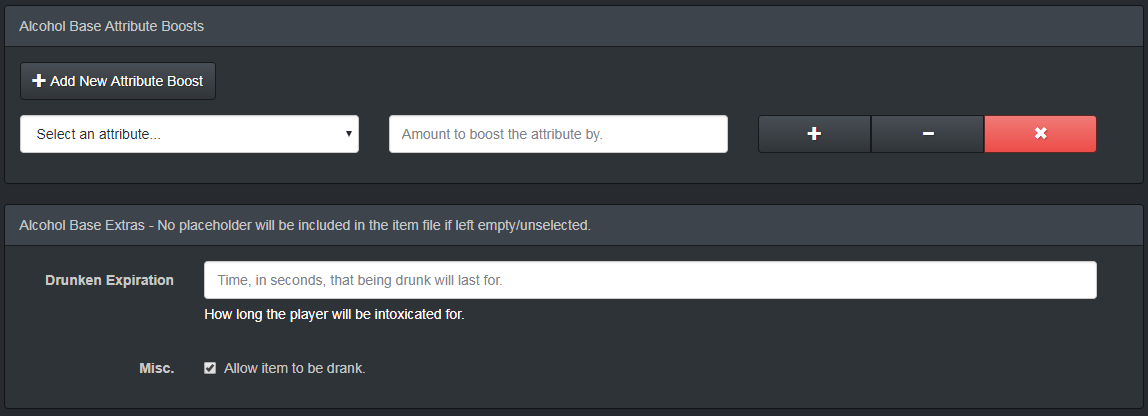Click the Add New Attribute Boost button
The image size is (1148, 416).
pyautogui.click(x=118, y=81)
